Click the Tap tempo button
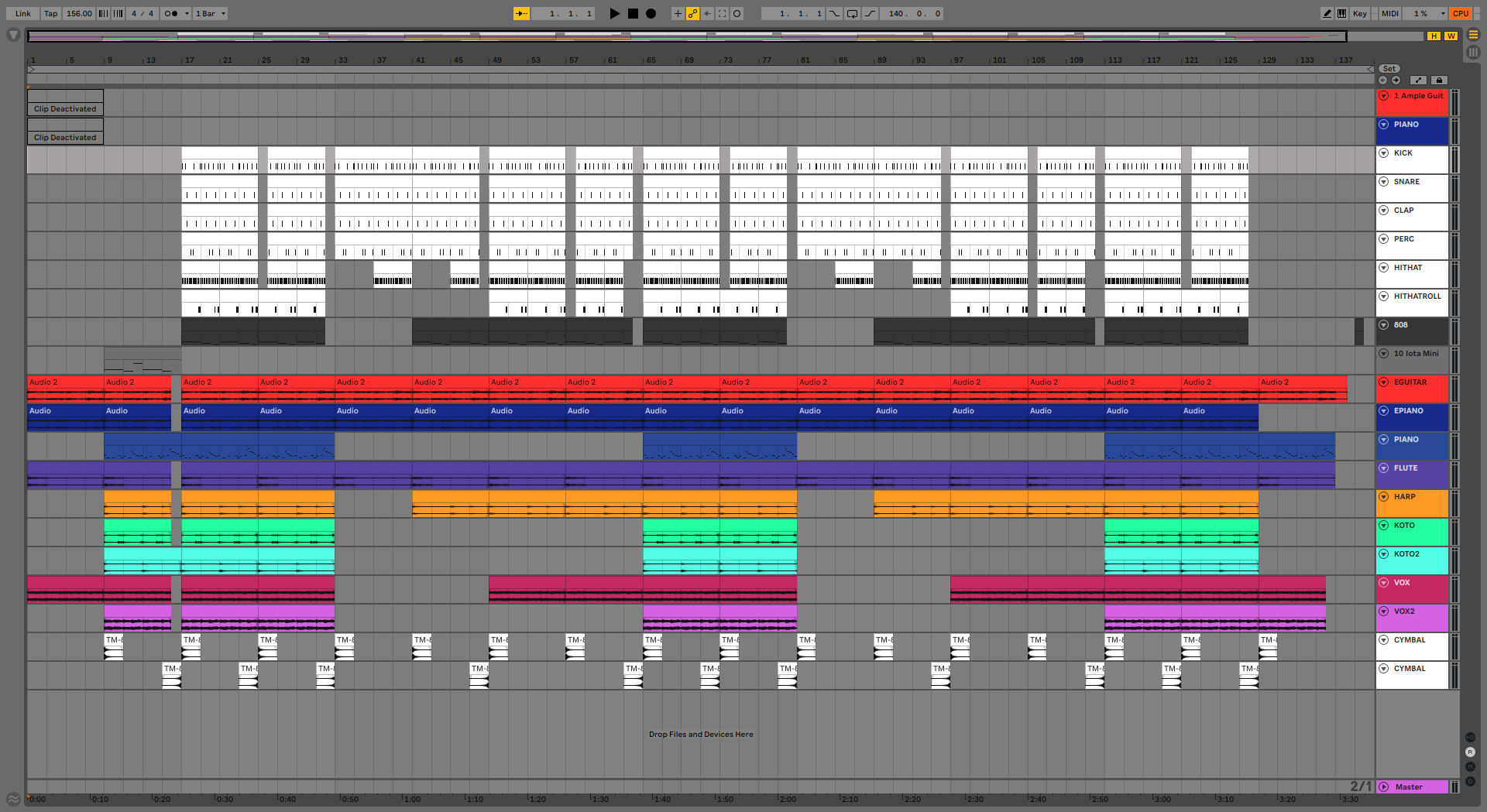 tap(50, 13)
